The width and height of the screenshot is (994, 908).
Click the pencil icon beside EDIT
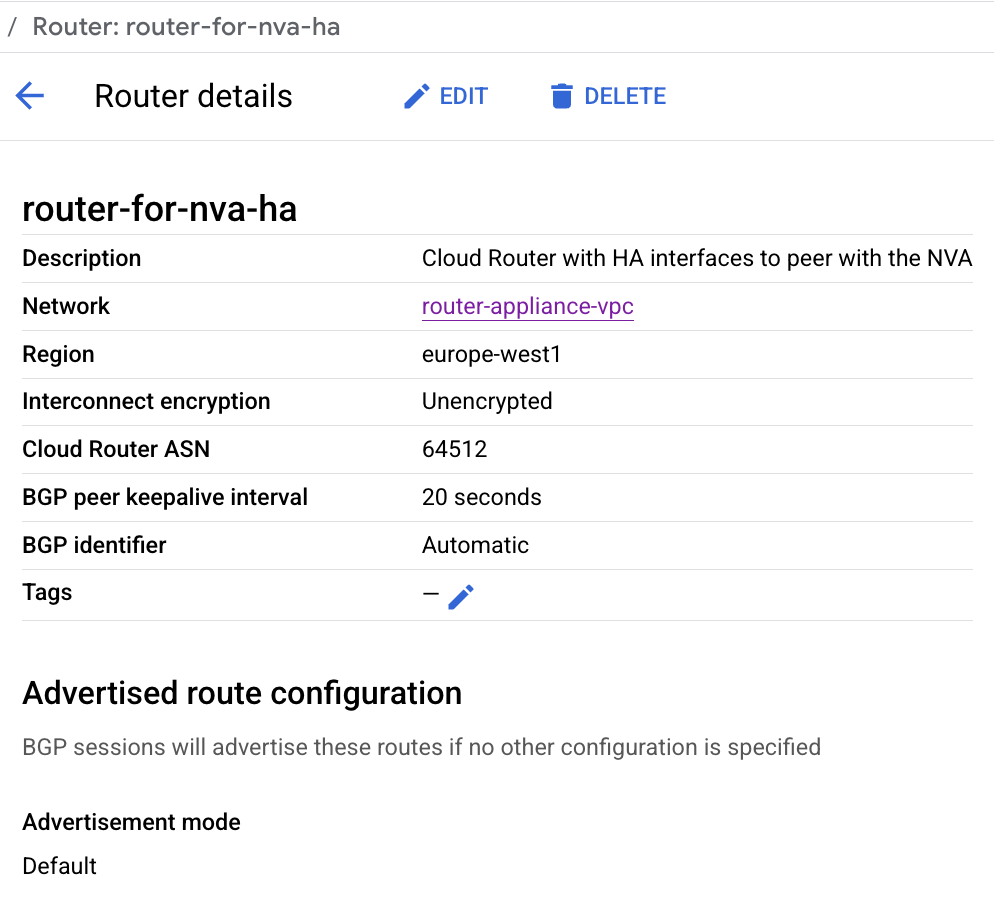coord(416,96)
